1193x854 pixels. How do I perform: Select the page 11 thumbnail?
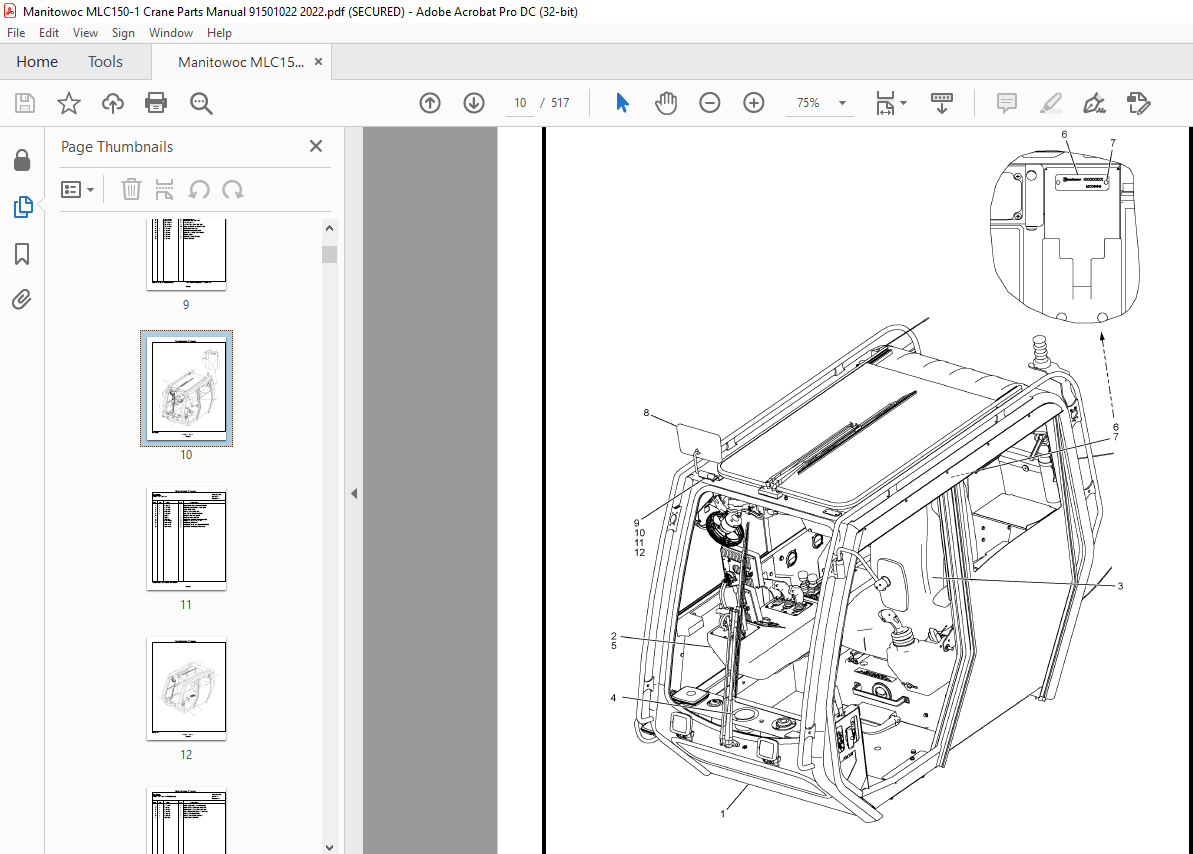click(186, 539)
